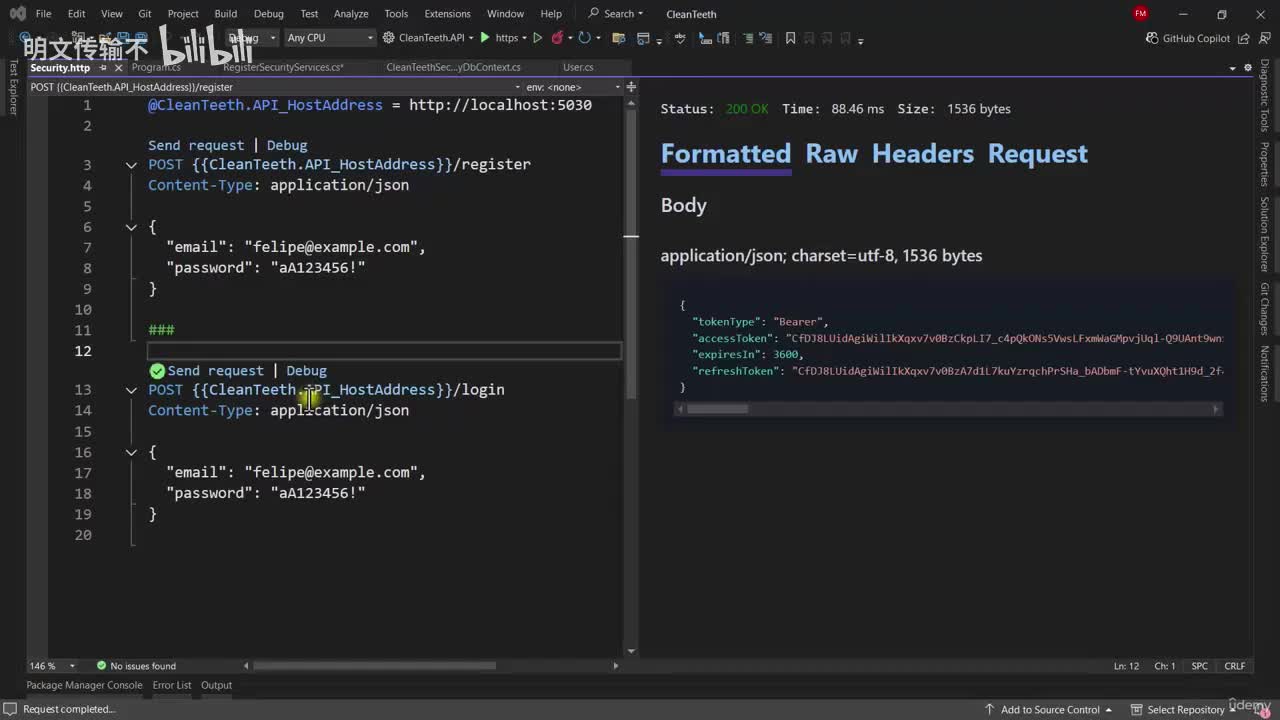This screenshot has height=720, width=1280.
Task: Click Debug link above register POST
Action: 287,145
